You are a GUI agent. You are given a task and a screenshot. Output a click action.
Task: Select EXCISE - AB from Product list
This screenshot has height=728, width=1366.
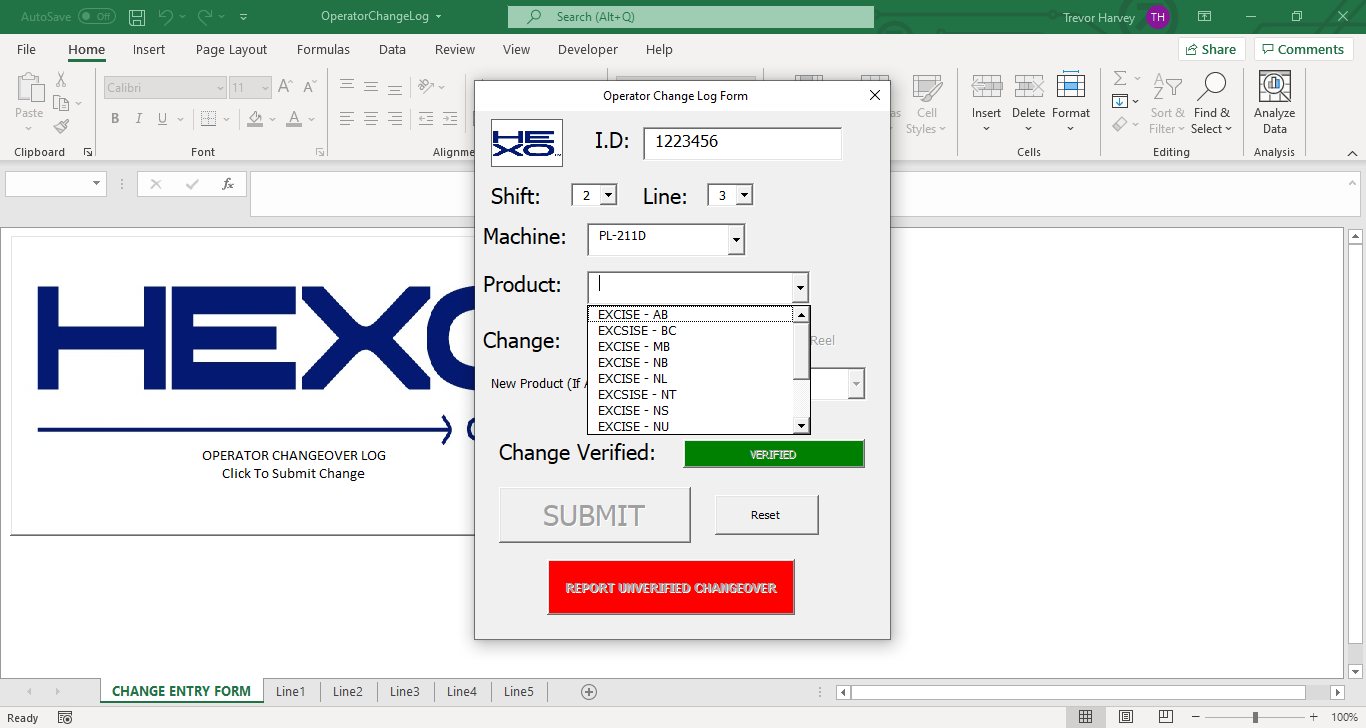(x=690, y=315)
